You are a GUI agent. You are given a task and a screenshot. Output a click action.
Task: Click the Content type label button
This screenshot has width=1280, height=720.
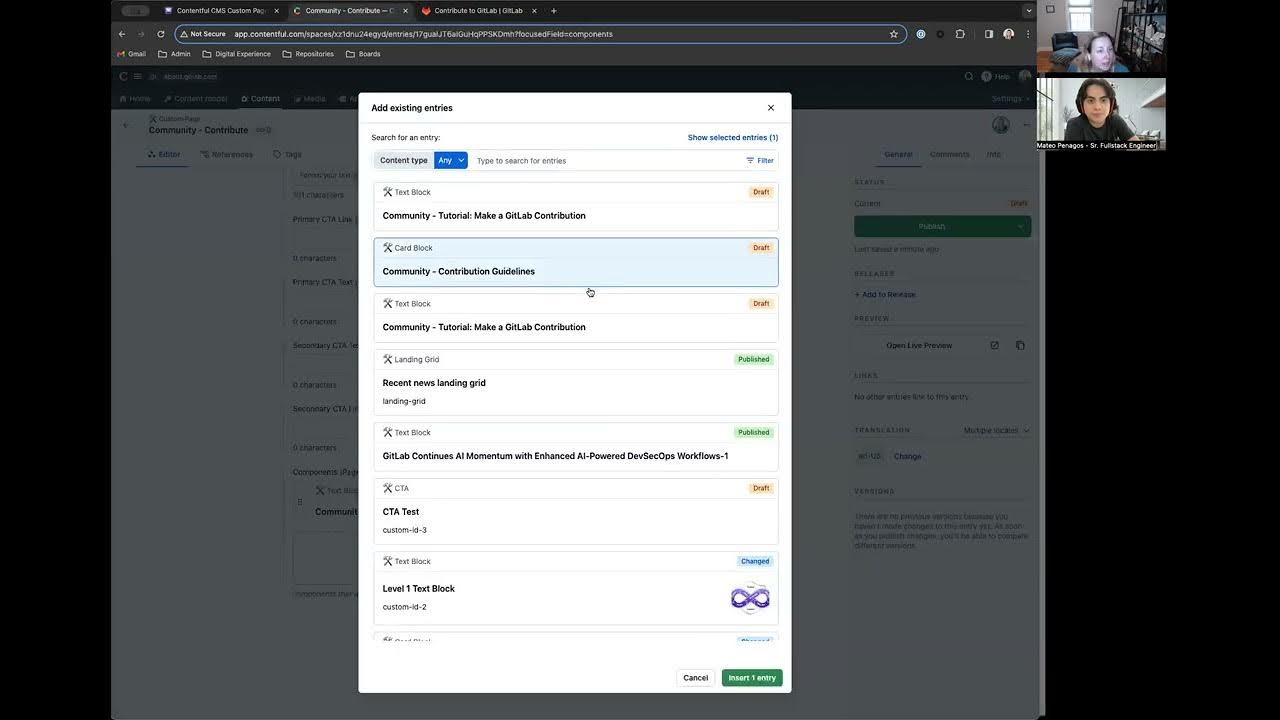click(404, 160)
